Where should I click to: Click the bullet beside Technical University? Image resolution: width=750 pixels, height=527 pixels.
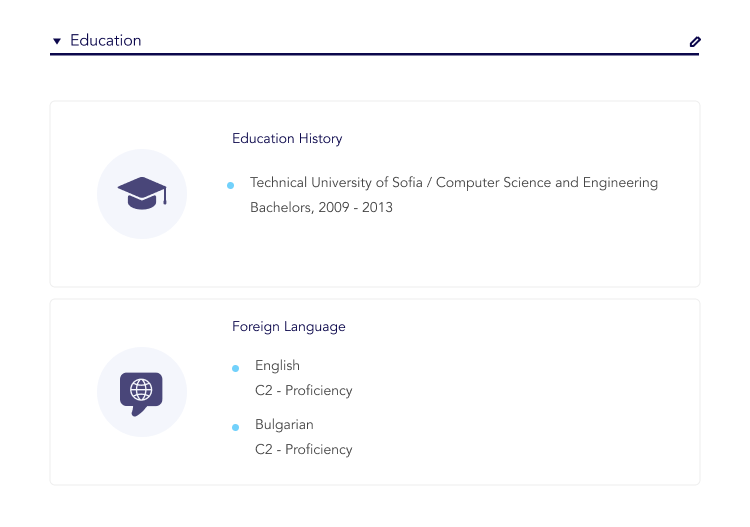pos(231,185)
